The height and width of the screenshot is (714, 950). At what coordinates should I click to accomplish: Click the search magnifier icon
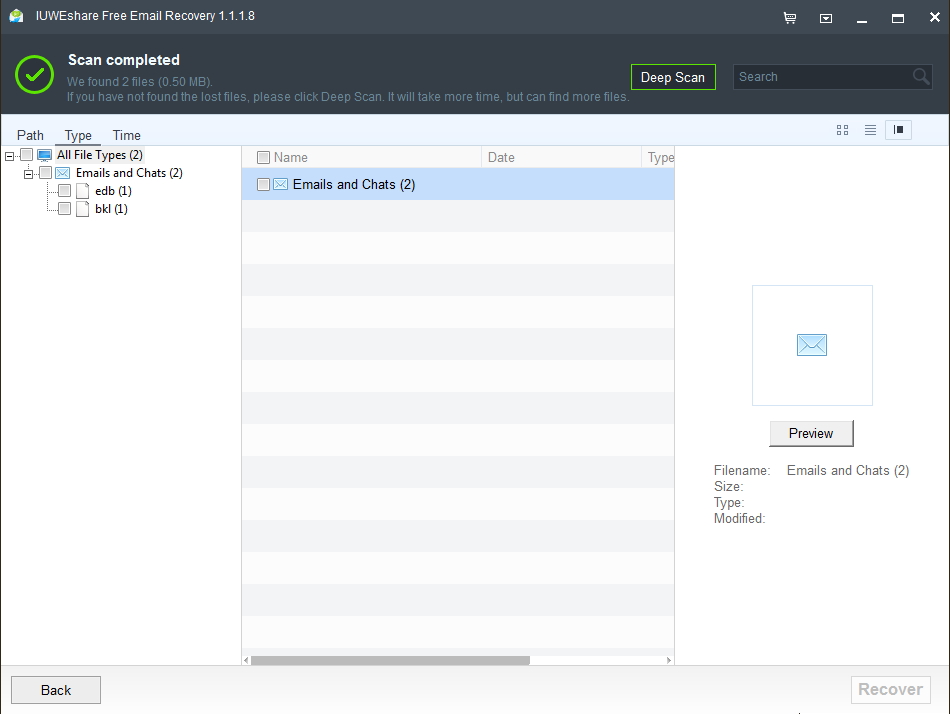[921, 77]
